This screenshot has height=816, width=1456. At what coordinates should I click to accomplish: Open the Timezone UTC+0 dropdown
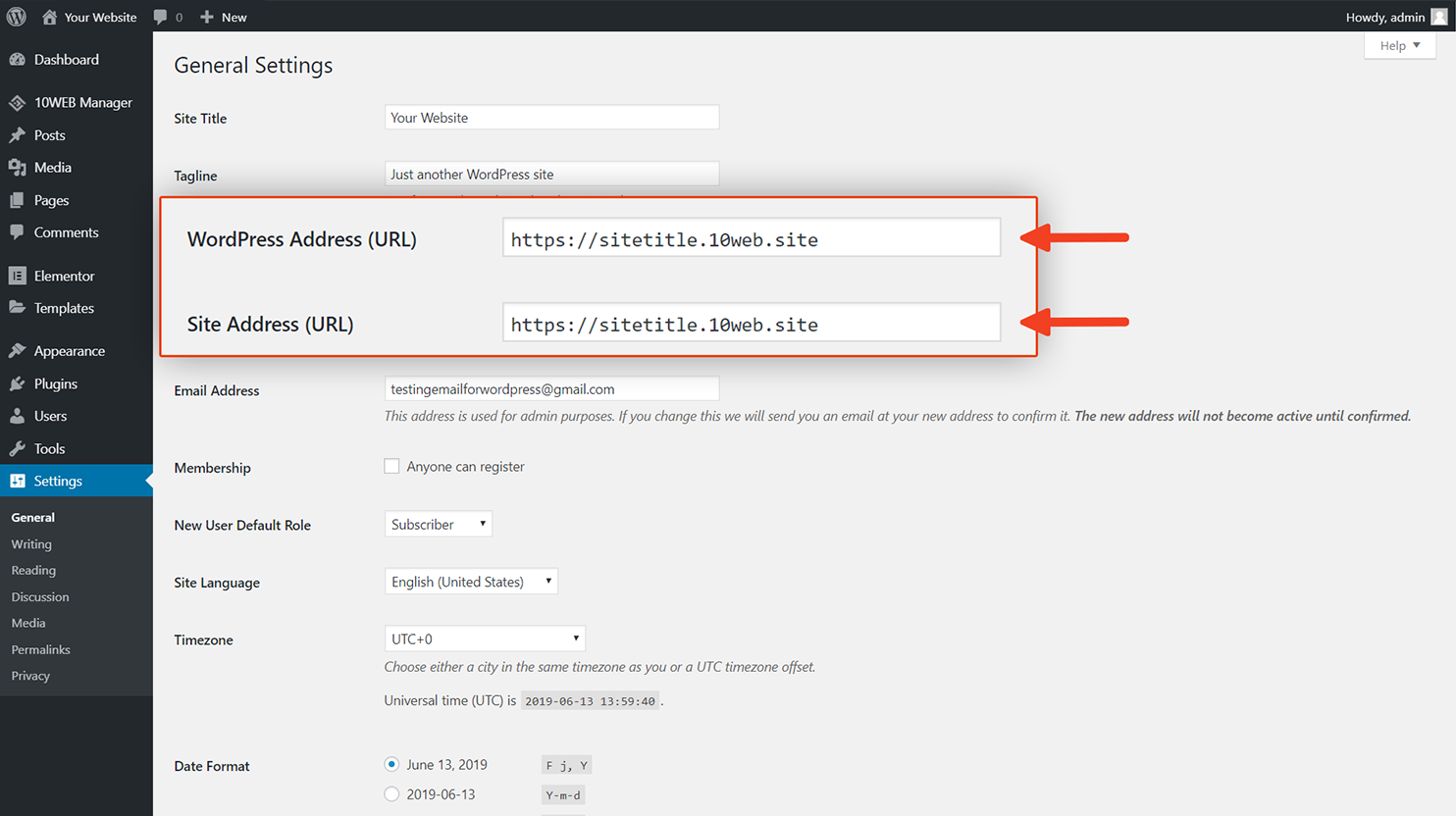[485, 638]
